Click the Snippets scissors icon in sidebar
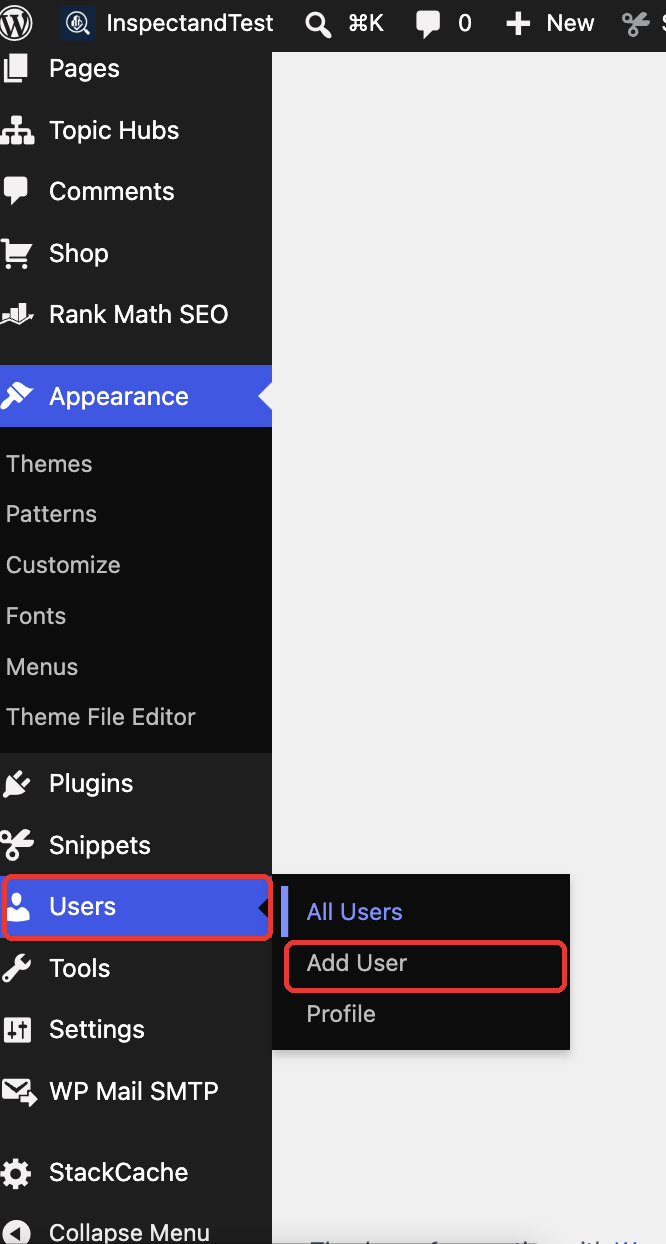 pyautogui.click(x=17, y=846)
